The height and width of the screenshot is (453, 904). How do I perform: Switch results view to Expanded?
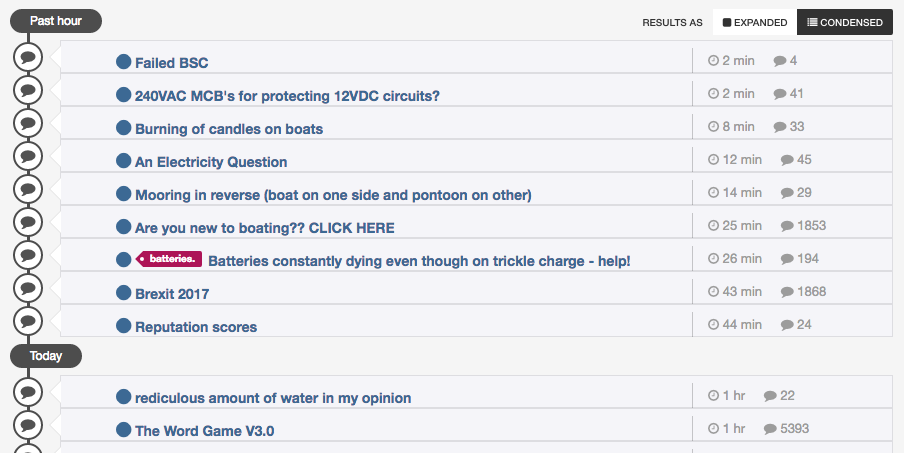pyautogui.click(x=755, y=22)
